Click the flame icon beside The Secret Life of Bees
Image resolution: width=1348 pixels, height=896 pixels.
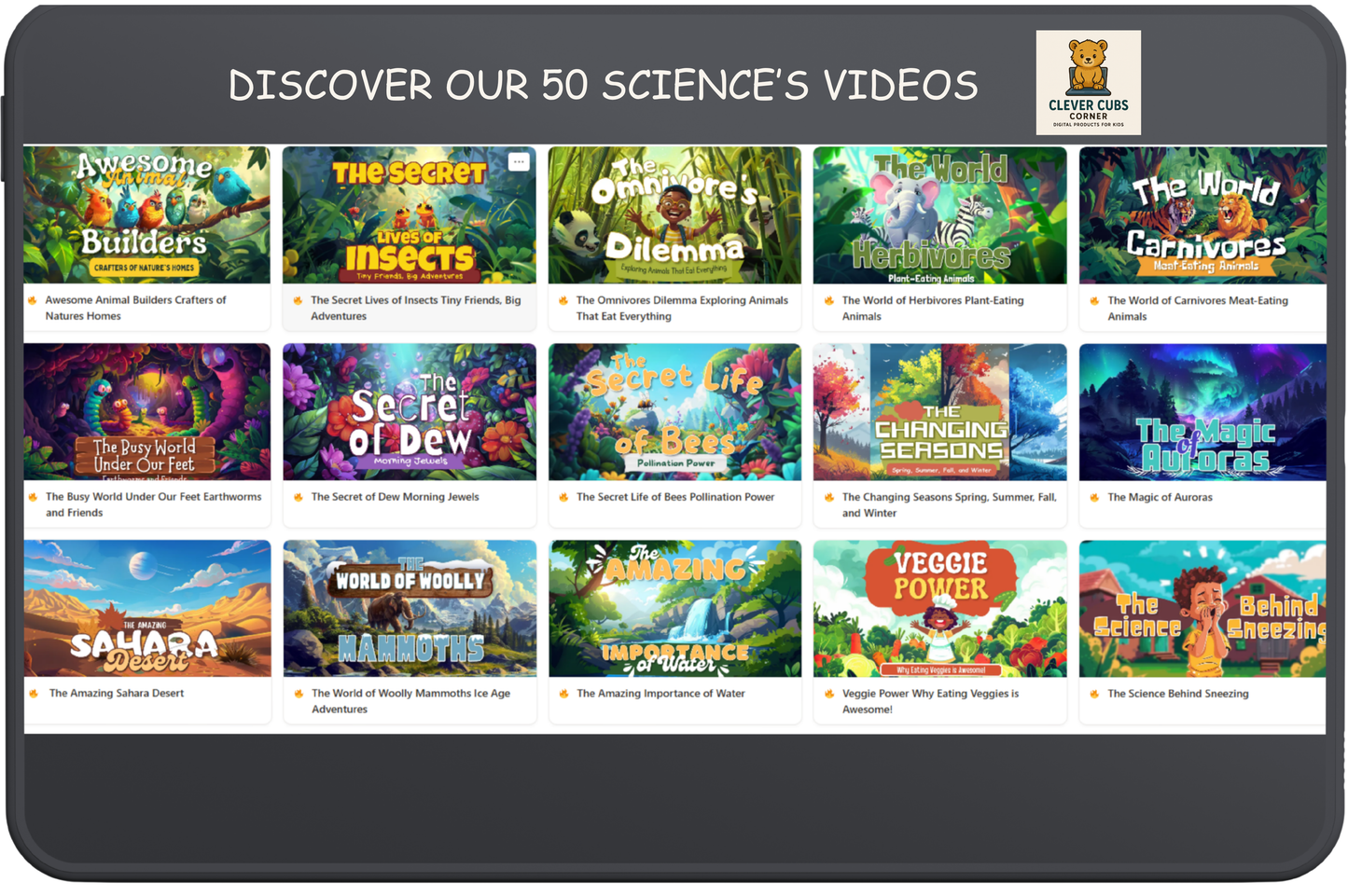pyautogui.click(x=563, y=498)
